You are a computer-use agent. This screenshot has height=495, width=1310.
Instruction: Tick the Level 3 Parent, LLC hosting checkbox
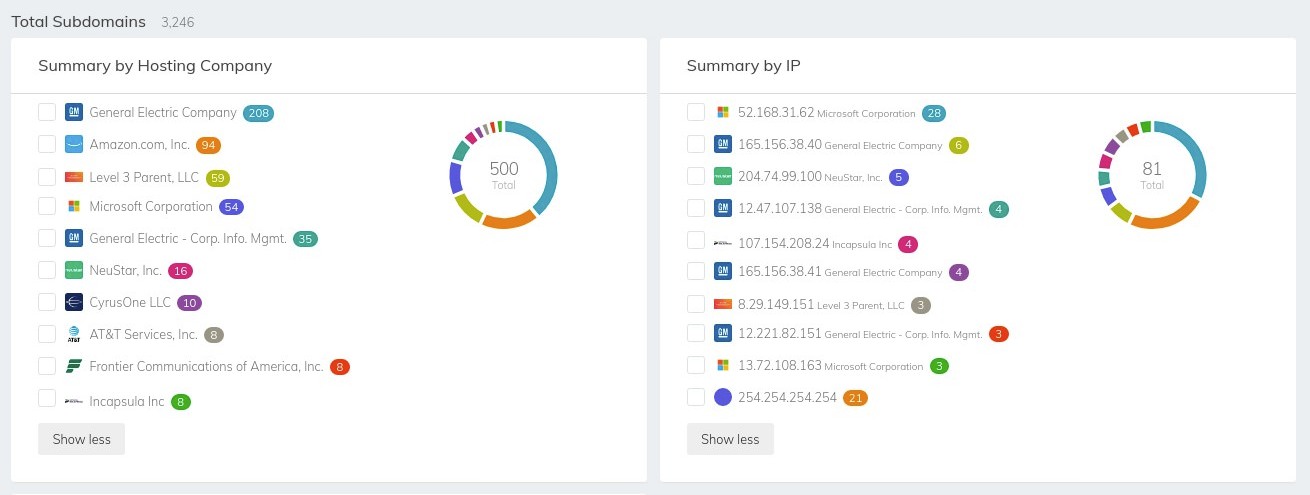point(46,177)
